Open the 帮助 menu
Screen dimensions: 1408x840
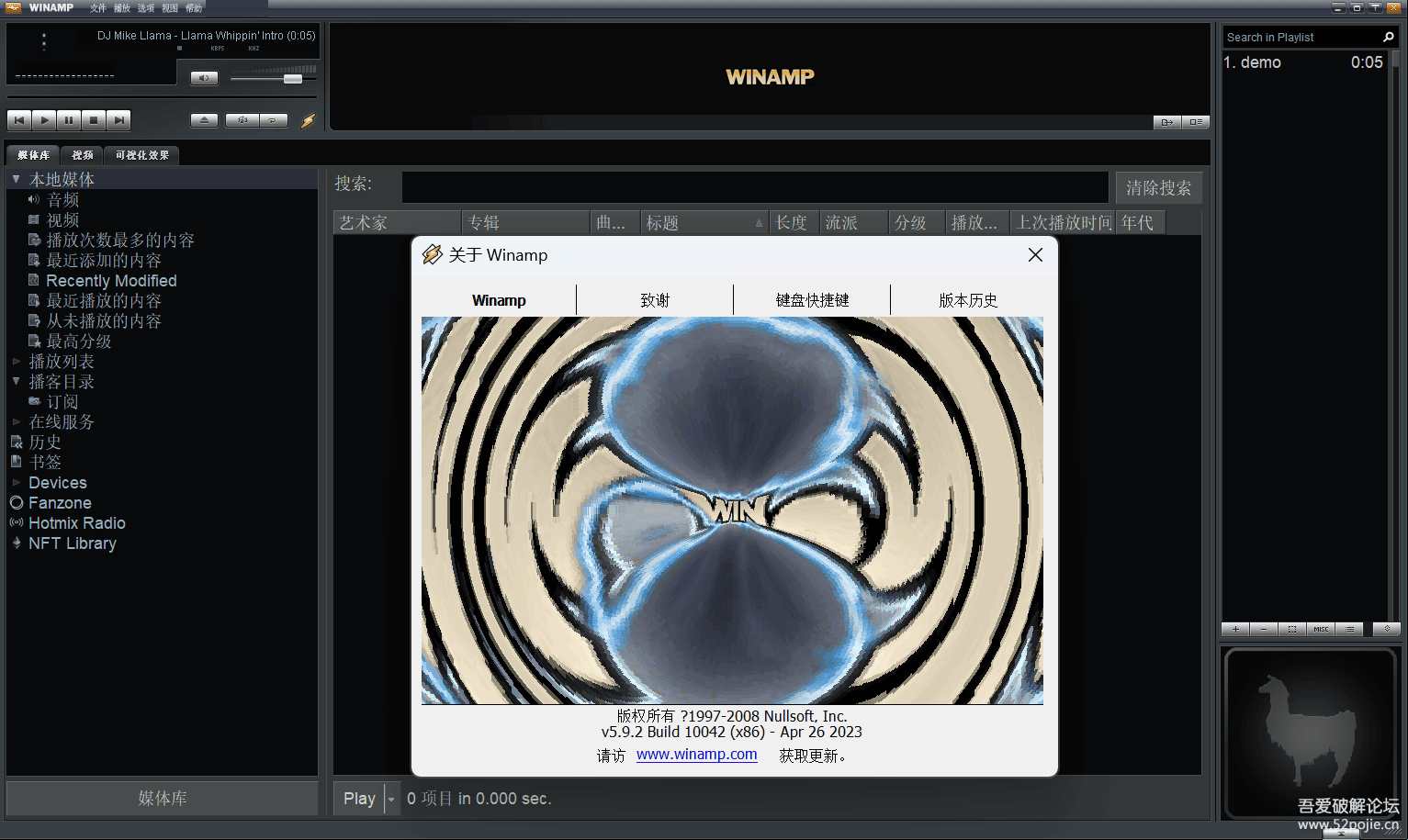[x=194, y=7]
